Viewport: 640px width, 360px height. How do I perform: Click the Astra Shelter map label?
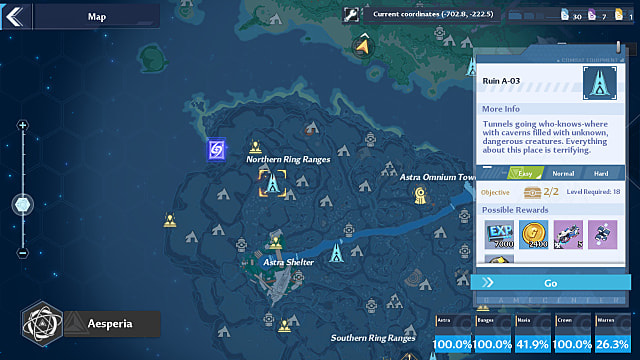point(289,262)
